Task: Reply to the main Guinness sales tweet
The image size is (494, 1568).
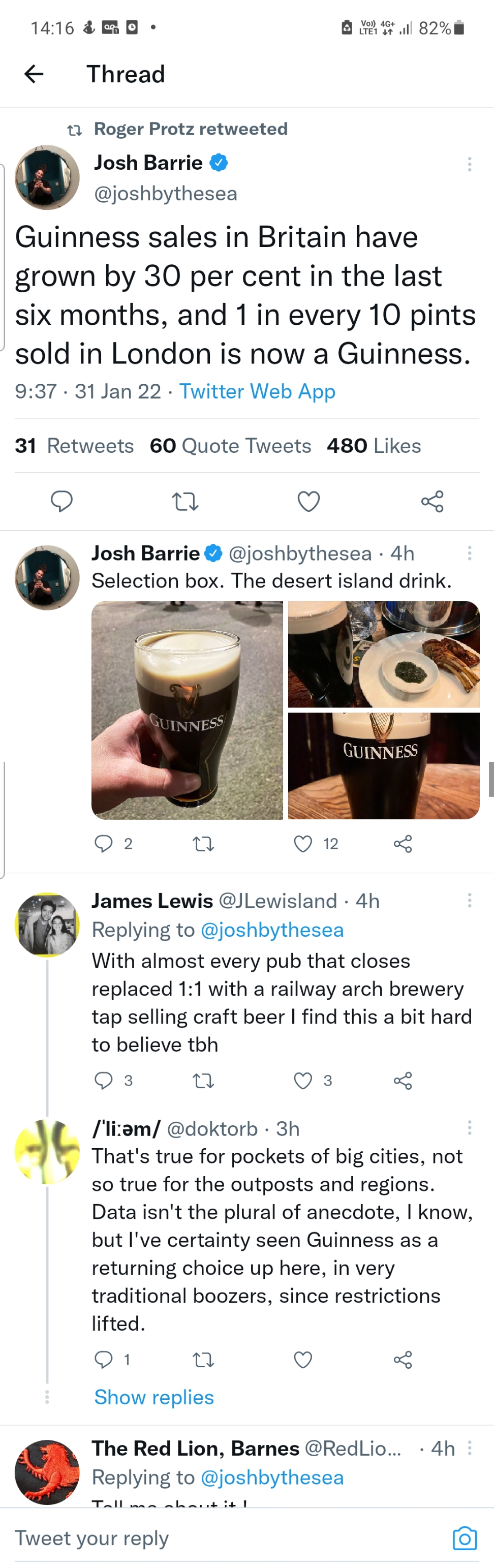Action: tap(61, 502)
